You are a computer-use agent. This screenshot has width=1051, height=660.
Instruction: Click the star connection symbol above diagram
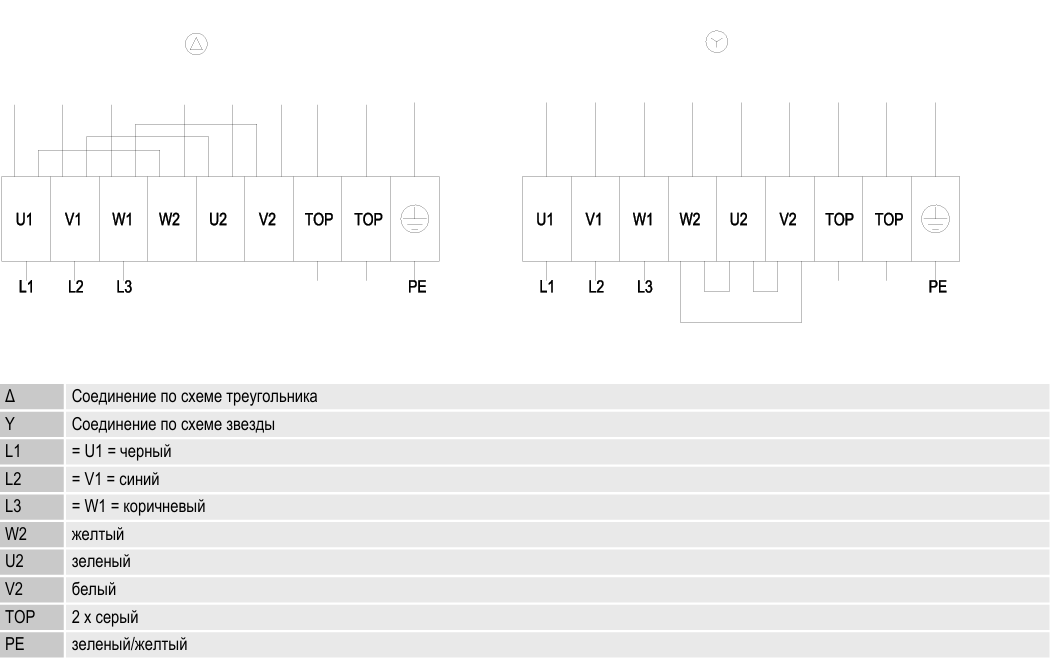tap(717, 42)
